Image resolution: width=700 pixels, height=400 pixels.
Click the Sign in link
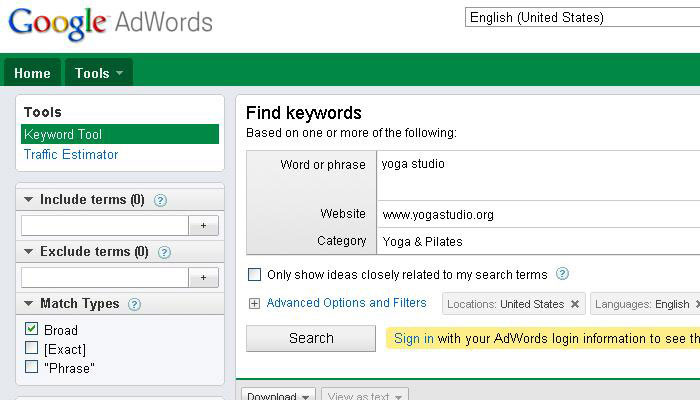click(413, 339)
